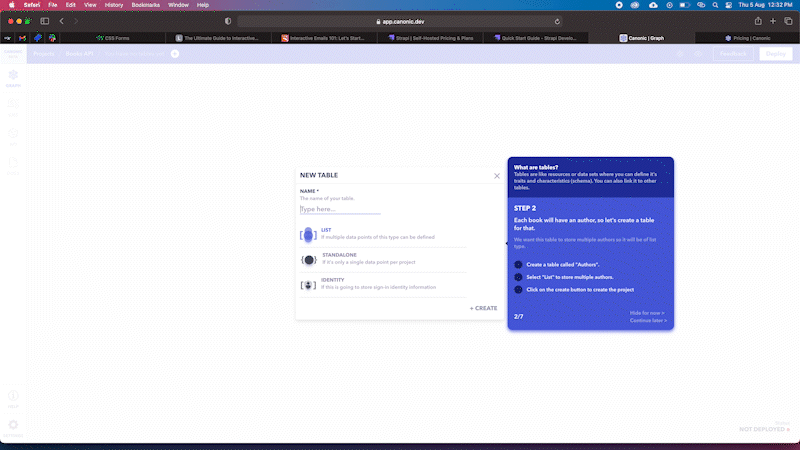
Task: Toggle the 'Create a table called Authors' checkmark
Action: coord(518,265)
